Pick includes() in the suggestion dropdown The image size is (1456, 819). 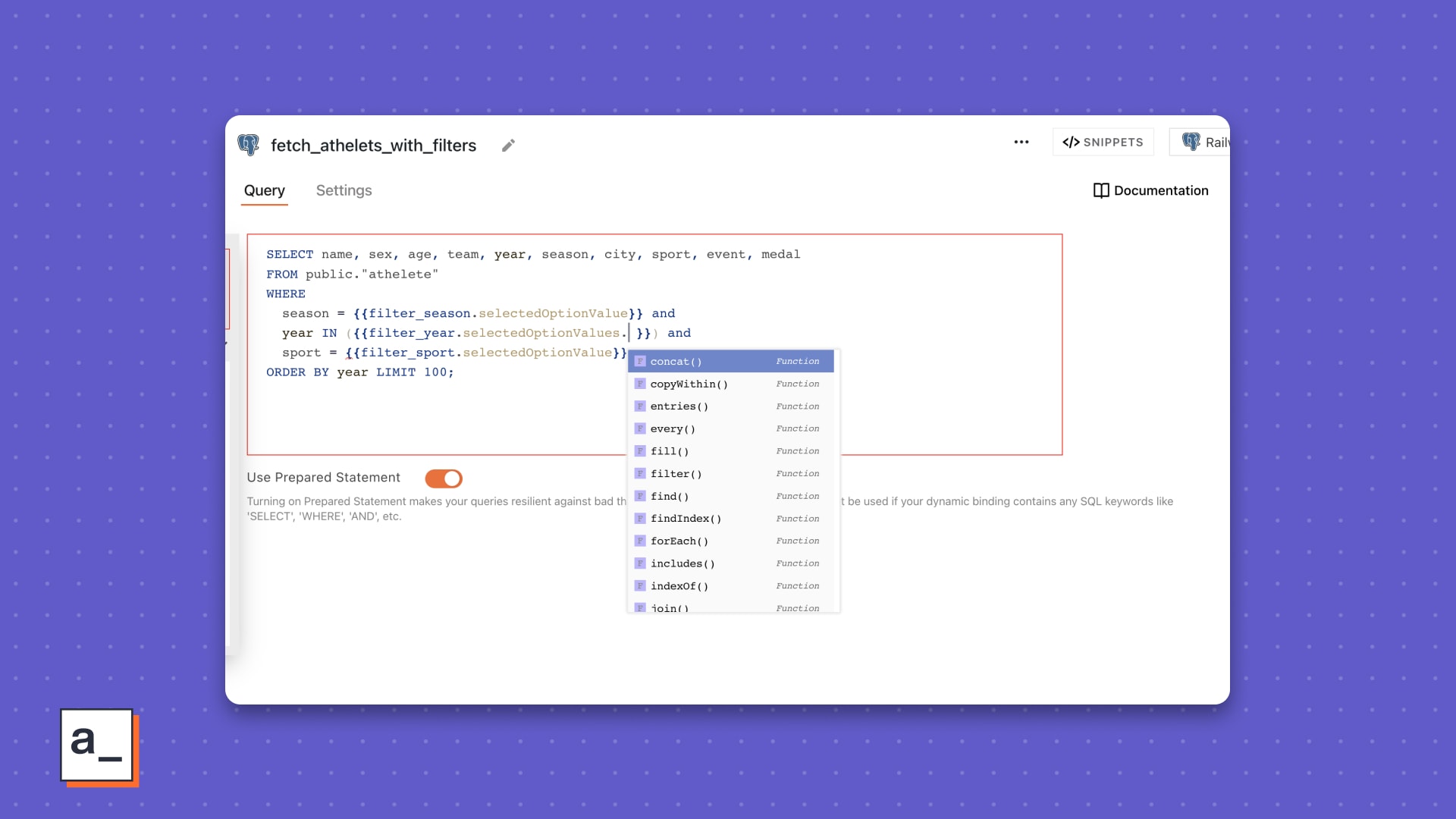click(682, 563)
